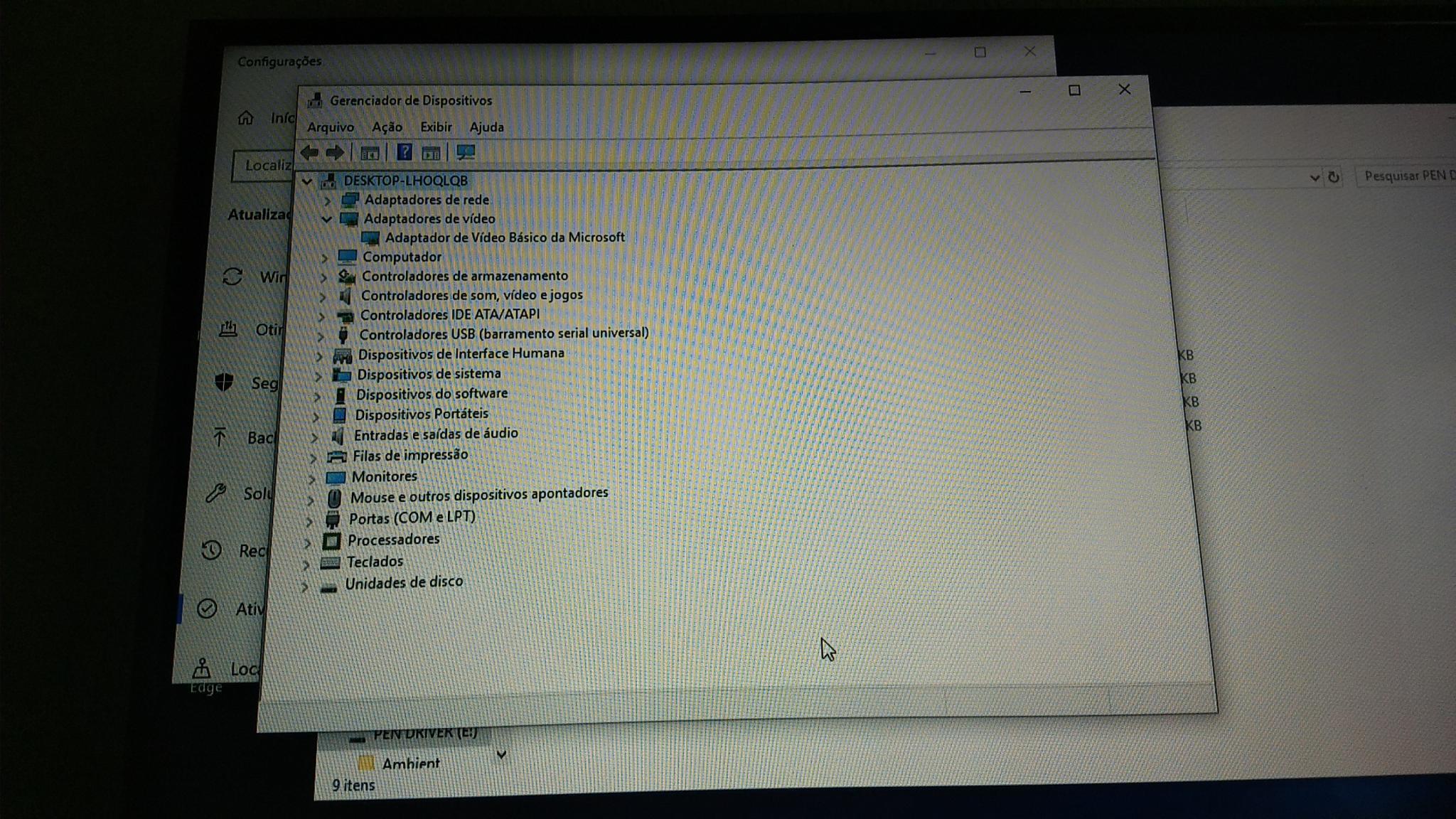This screenshot has height=819, width=1456.
Task: Expand Controladores de armazenamento chevron
Action: pos(323,277)
